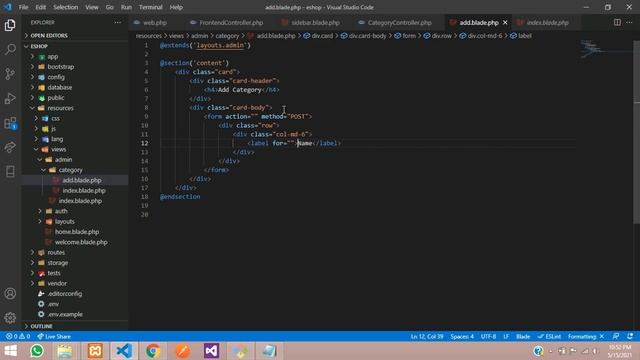Click the editor vertical scrollbar
640x360 pixels.
click(636, 133)
